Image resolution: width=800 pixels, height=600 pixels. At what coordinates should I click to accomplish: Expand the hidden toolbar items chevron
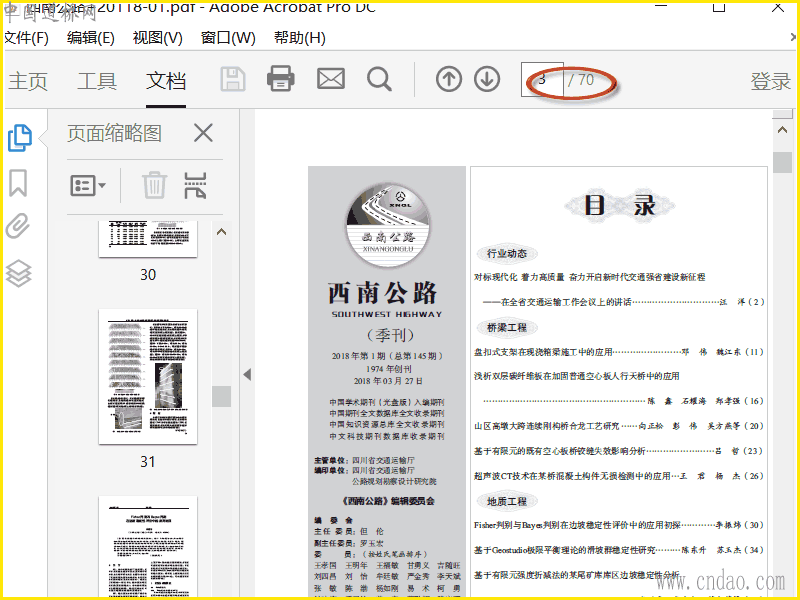[x=794, y=37]
